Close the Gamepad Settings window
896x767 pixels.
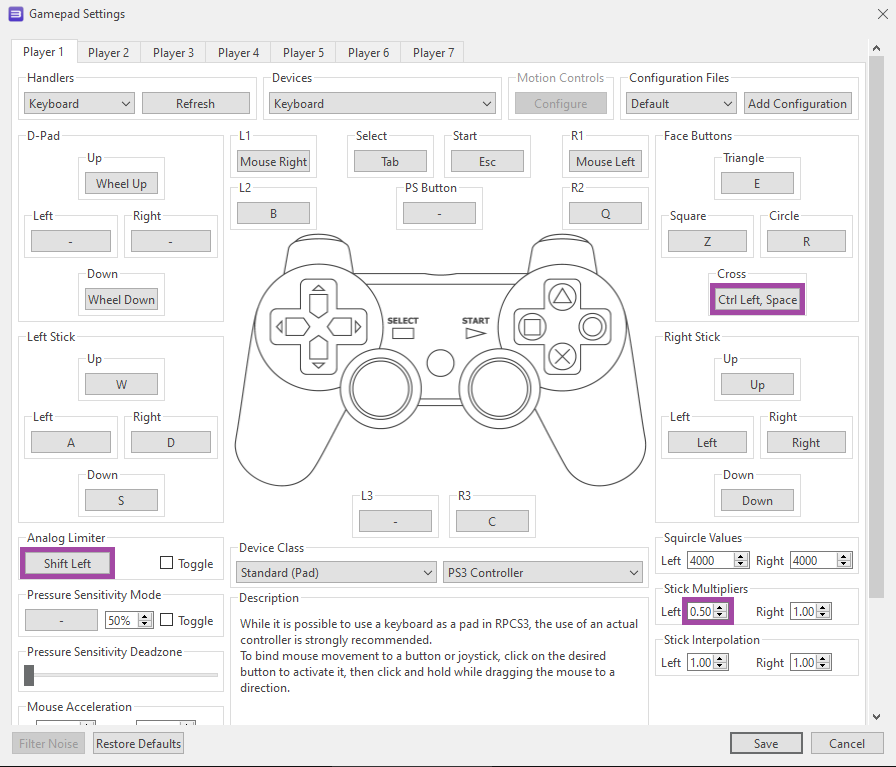882,14
